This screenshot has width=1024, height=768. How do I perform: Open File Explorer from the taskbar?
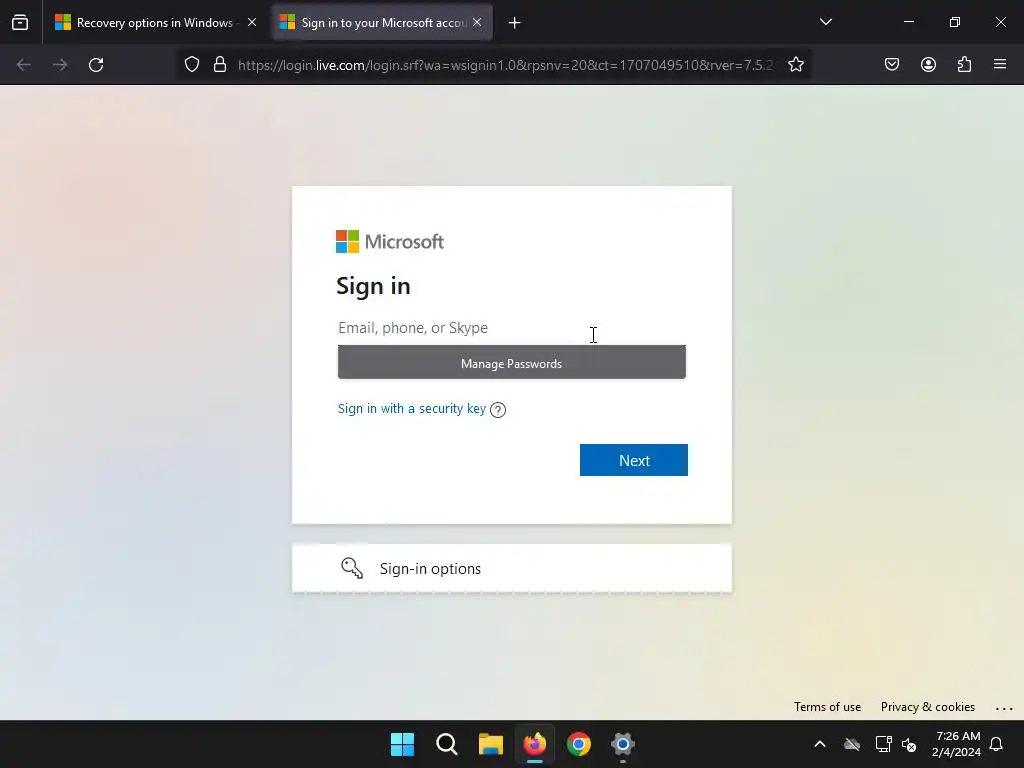(491, 744)
